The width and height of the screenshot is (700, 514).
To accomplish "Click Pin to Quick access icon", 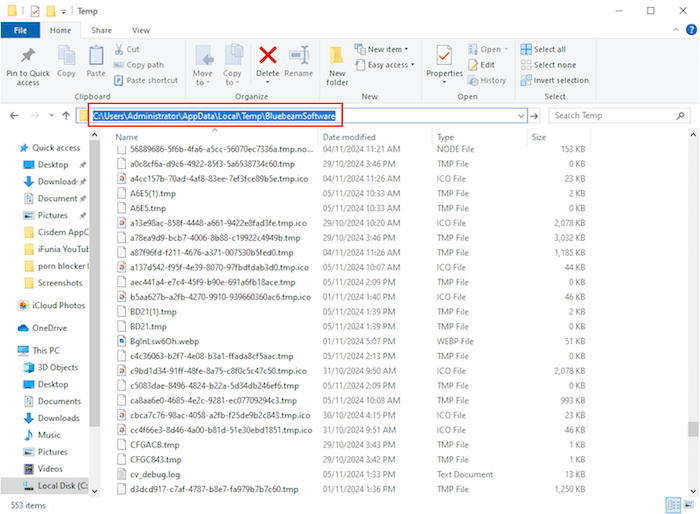I will pyautogui.click(x=28, y=55).
